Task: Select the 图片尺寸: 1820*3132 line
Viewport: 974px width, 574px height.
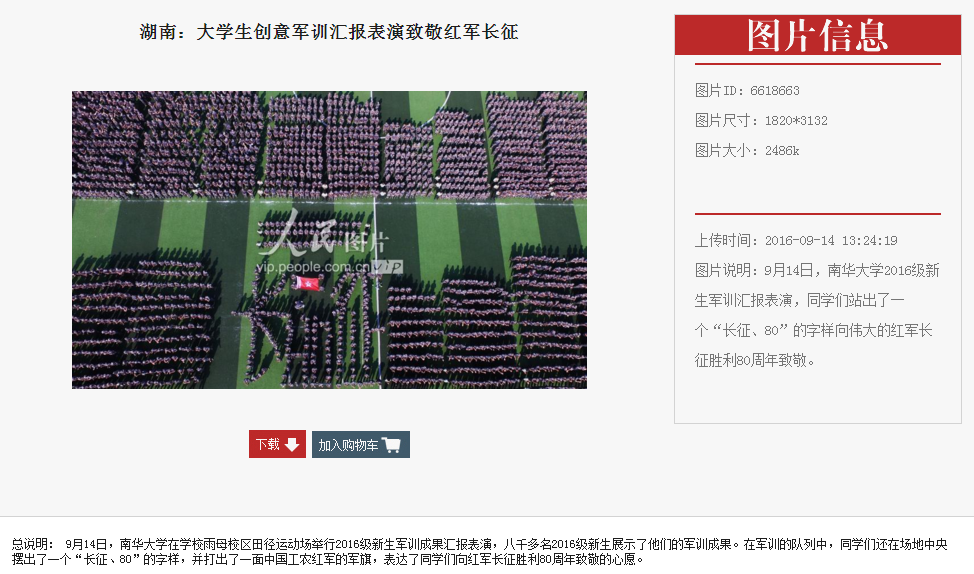Action: (x=761, y=121)
